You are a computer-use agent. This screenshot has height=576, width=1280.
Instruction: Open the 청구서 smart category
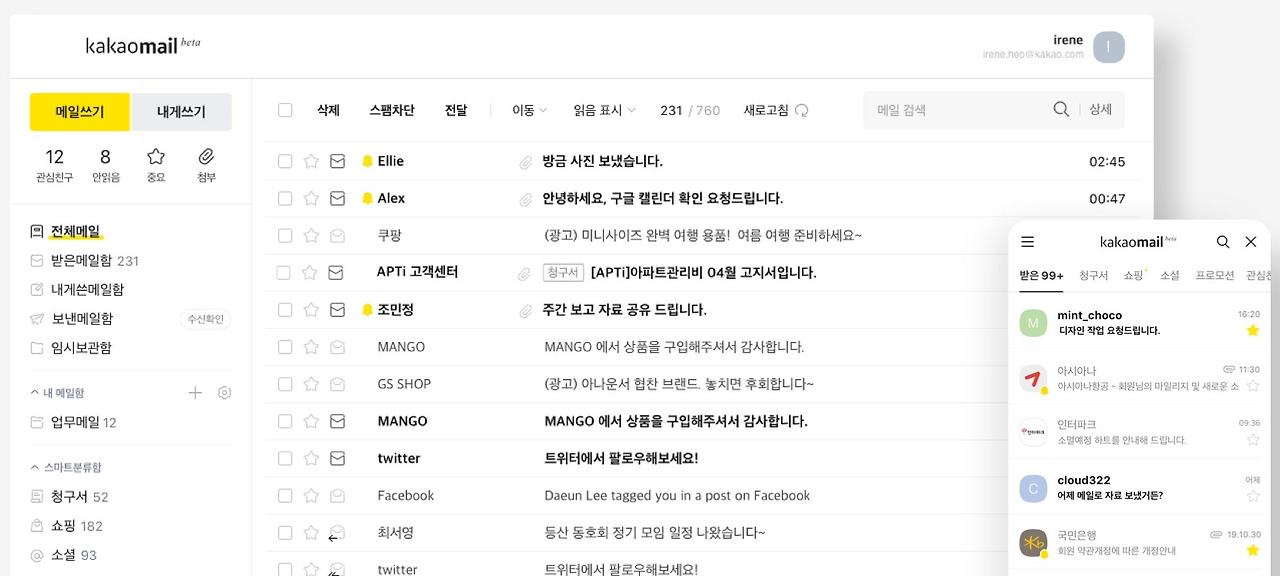pyautogui.click(x=70, y=497)
